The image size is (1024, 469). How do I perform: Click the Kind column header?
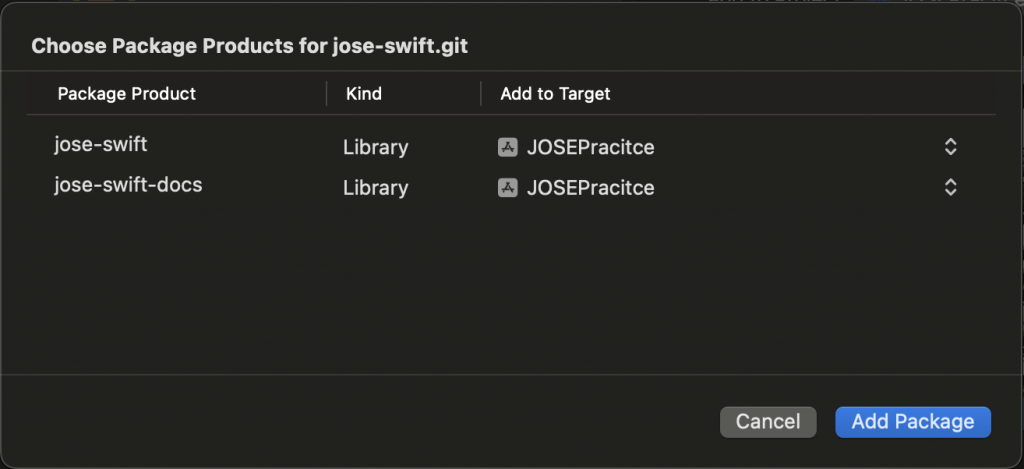click(x=364, y=94)
